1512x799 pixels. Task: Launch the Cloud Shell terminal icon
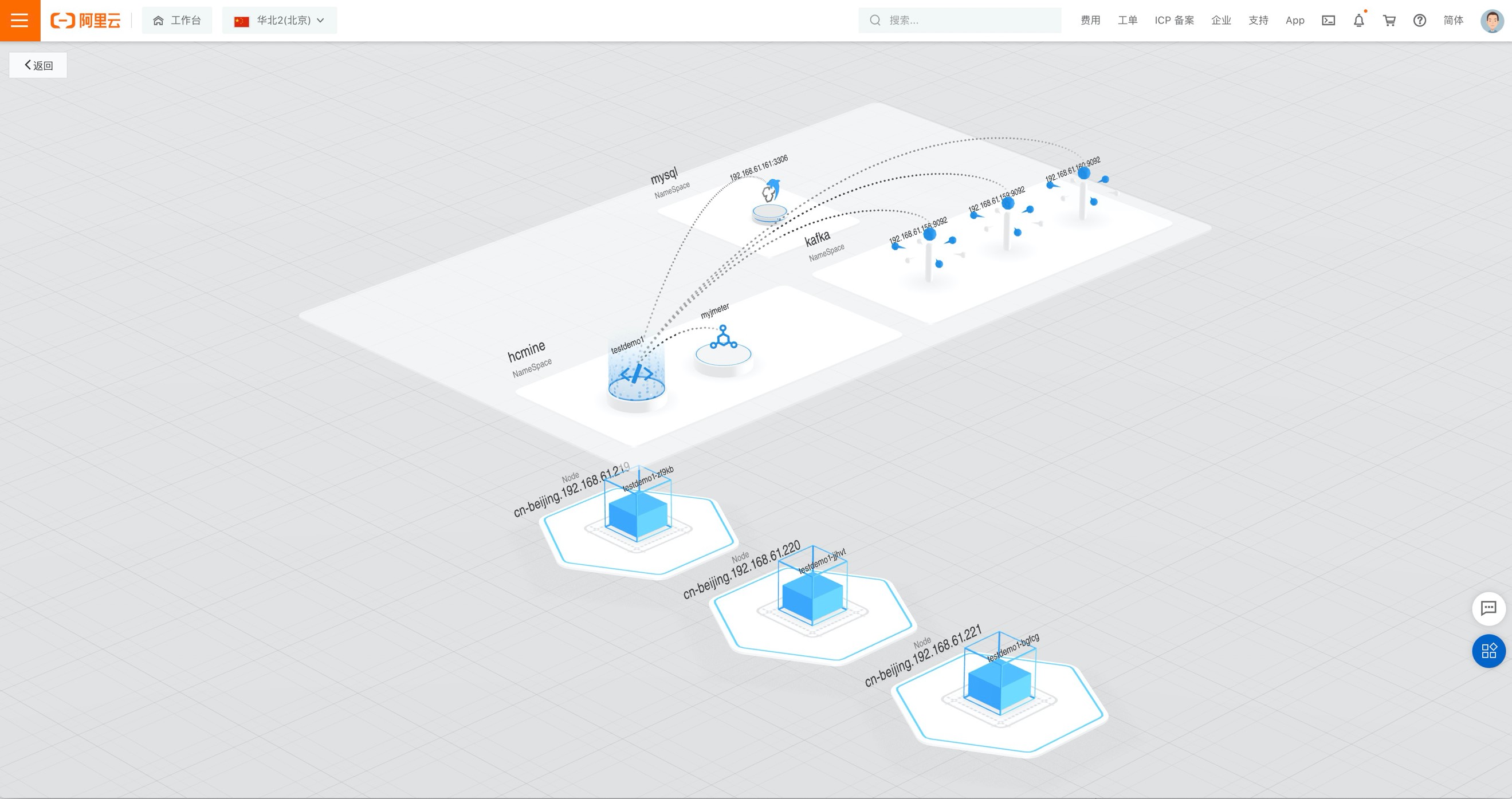tap(1328, 21)
